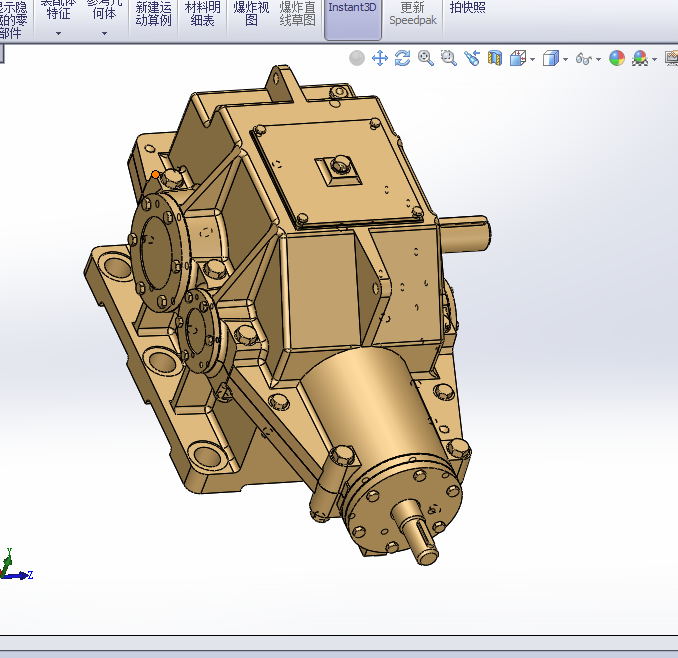Click the 爆炸视图 button

pos(251,14)
